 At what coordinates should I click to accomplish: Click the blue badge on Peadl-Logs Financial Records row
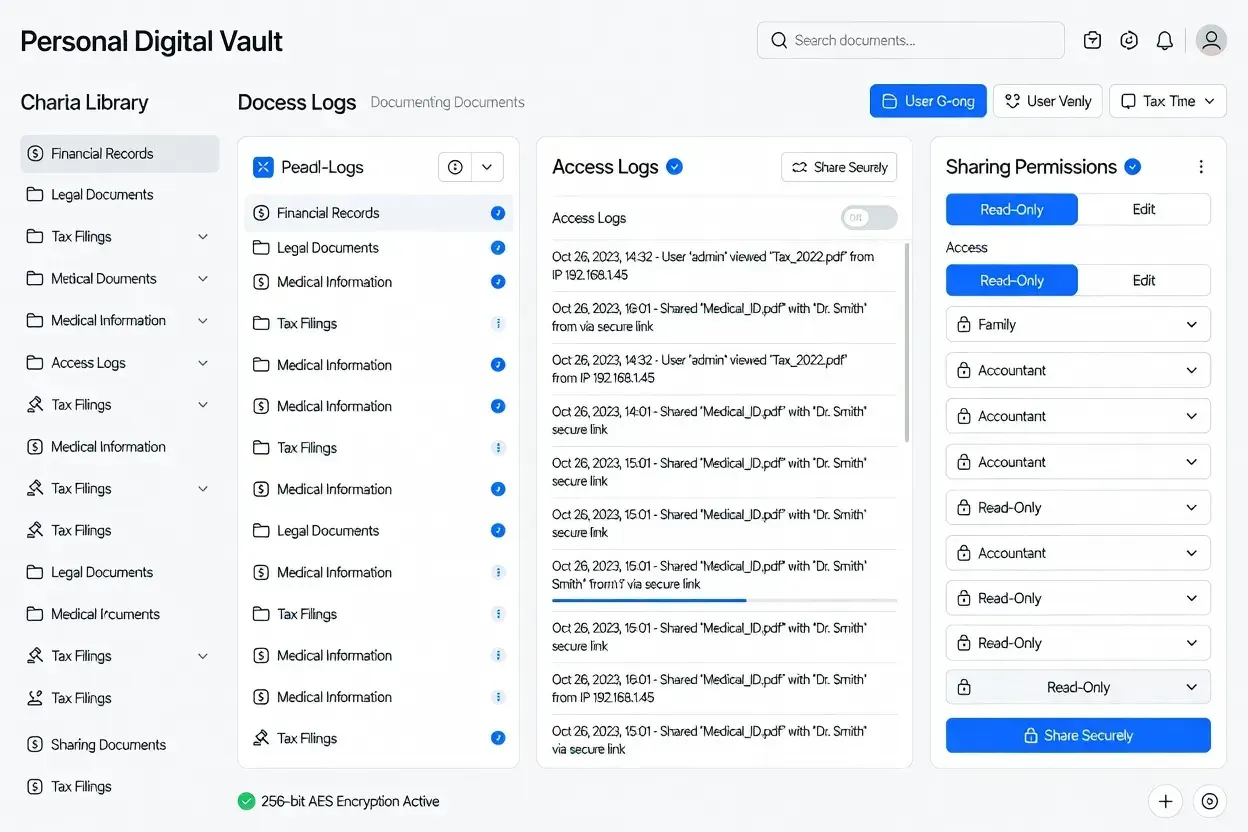[498, 213]
